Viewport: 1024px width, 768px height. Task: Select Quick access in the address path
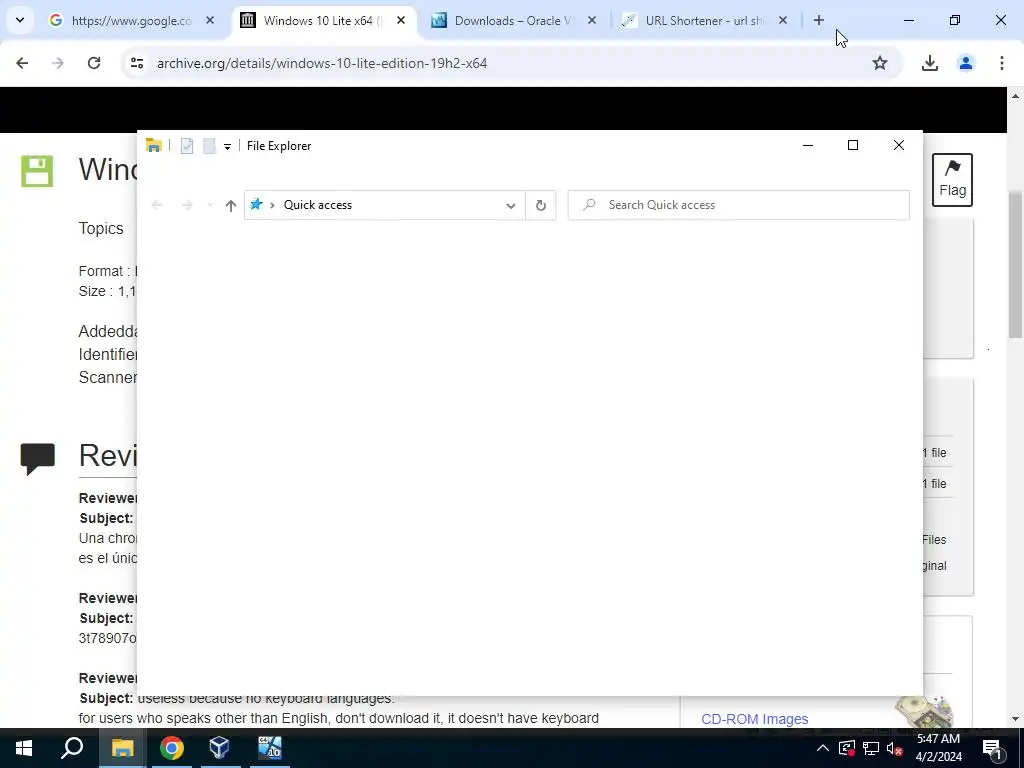click(317, 205)
